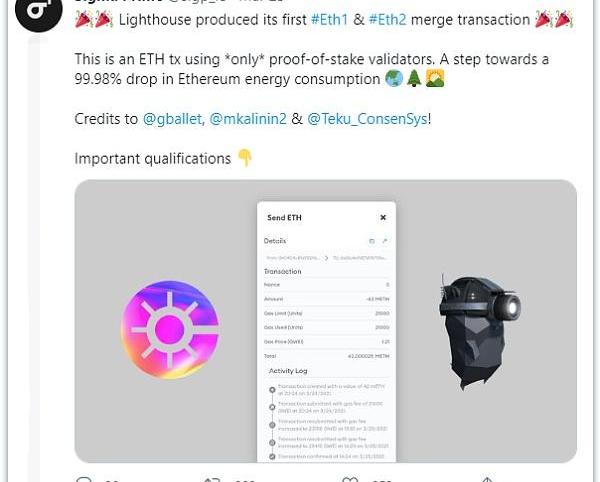Click the copy icon beside Details

tap(372, 241)
